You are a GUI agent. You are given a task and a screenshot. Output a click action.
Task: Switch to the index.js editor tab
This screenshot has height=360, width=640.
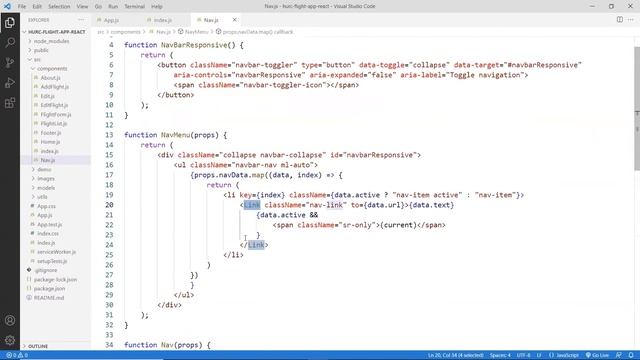pos(162,20)
